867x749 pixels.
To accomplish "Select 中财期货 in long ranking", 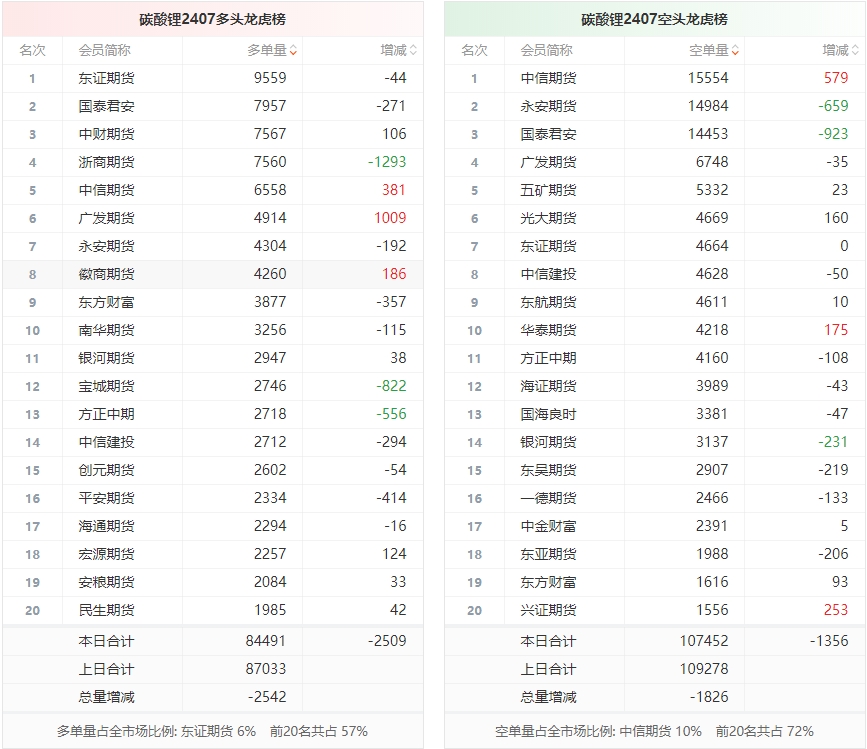I will 106,134.
